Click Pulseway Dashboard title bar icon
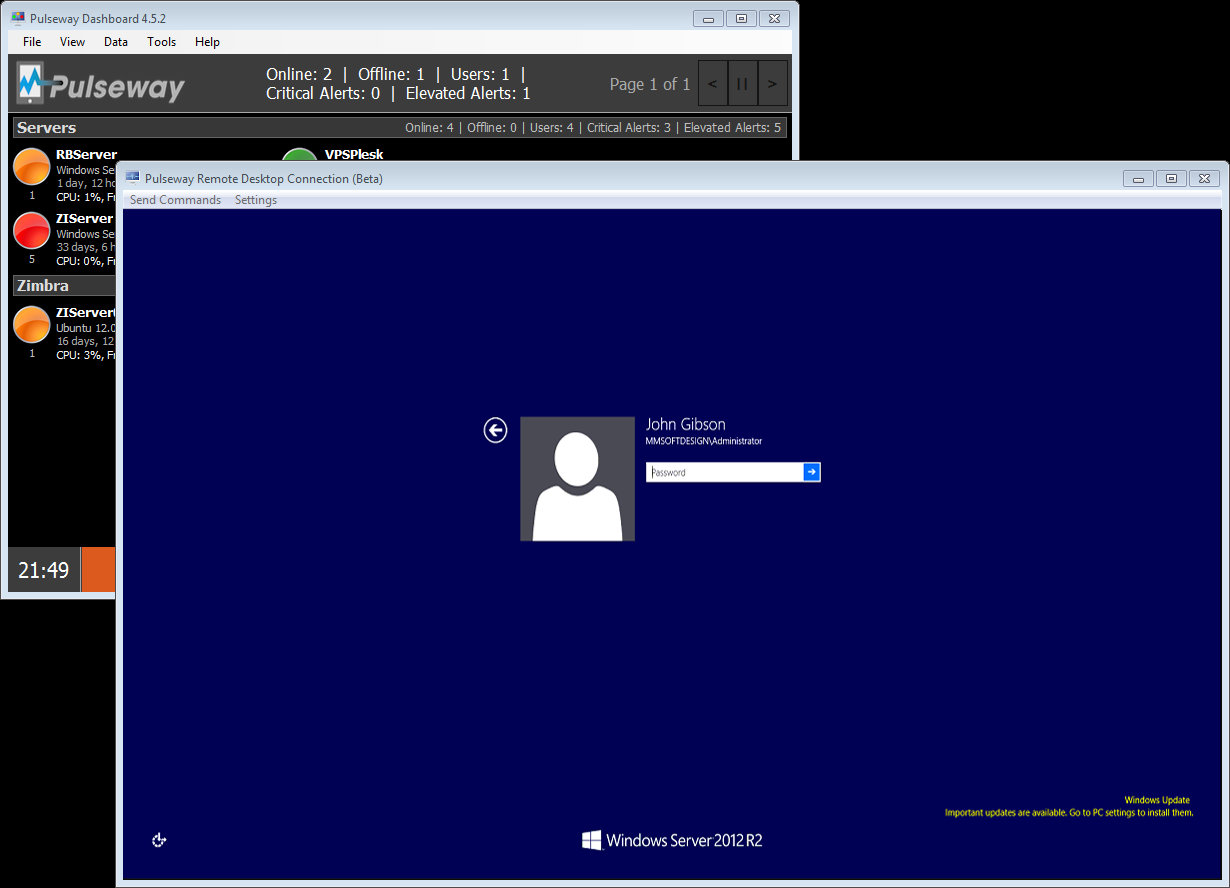This screenshot has width=1230, height=888. pos(18,18)
